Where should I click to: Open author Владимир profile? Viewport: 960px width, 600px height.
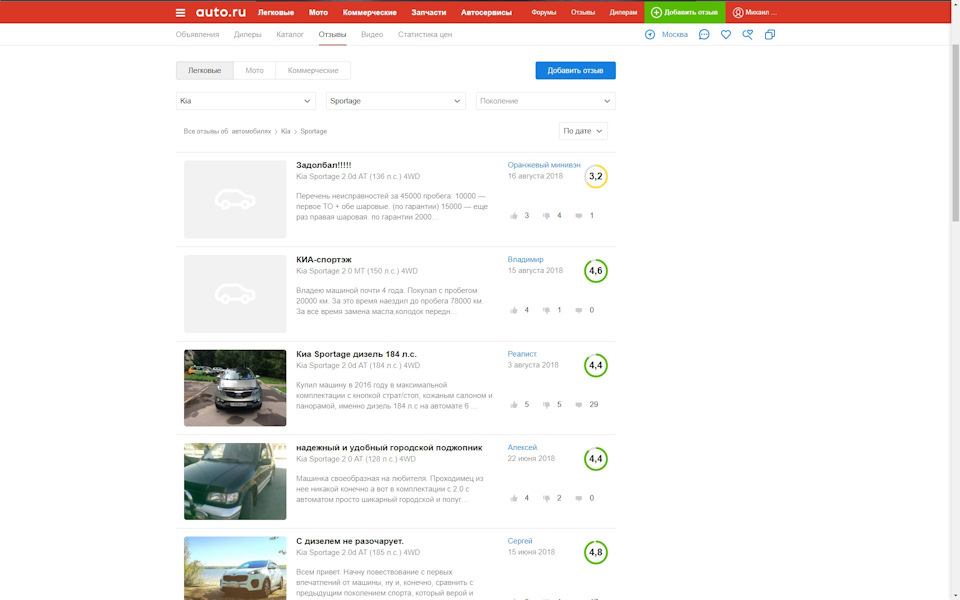click(x=525, y=259)
